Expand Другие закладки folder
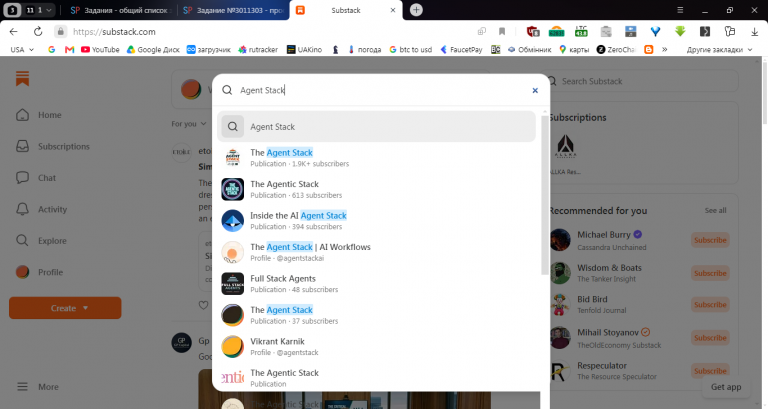The image size is (768, 409). click(x=719, y=49)
